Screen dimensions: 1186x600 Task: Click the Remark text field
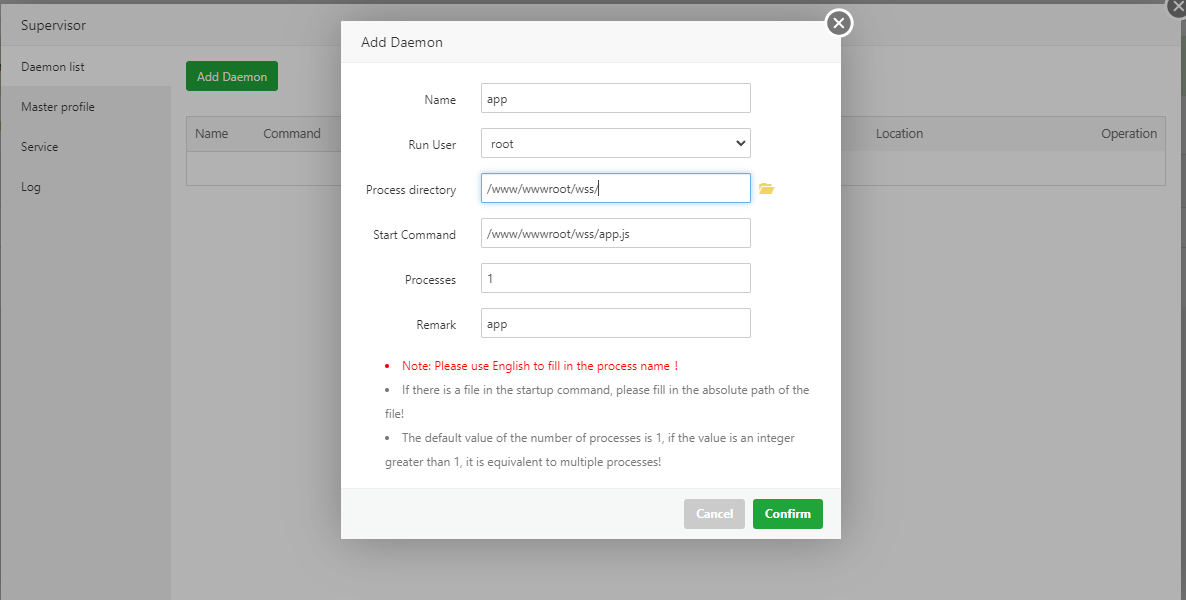point(615,324)
